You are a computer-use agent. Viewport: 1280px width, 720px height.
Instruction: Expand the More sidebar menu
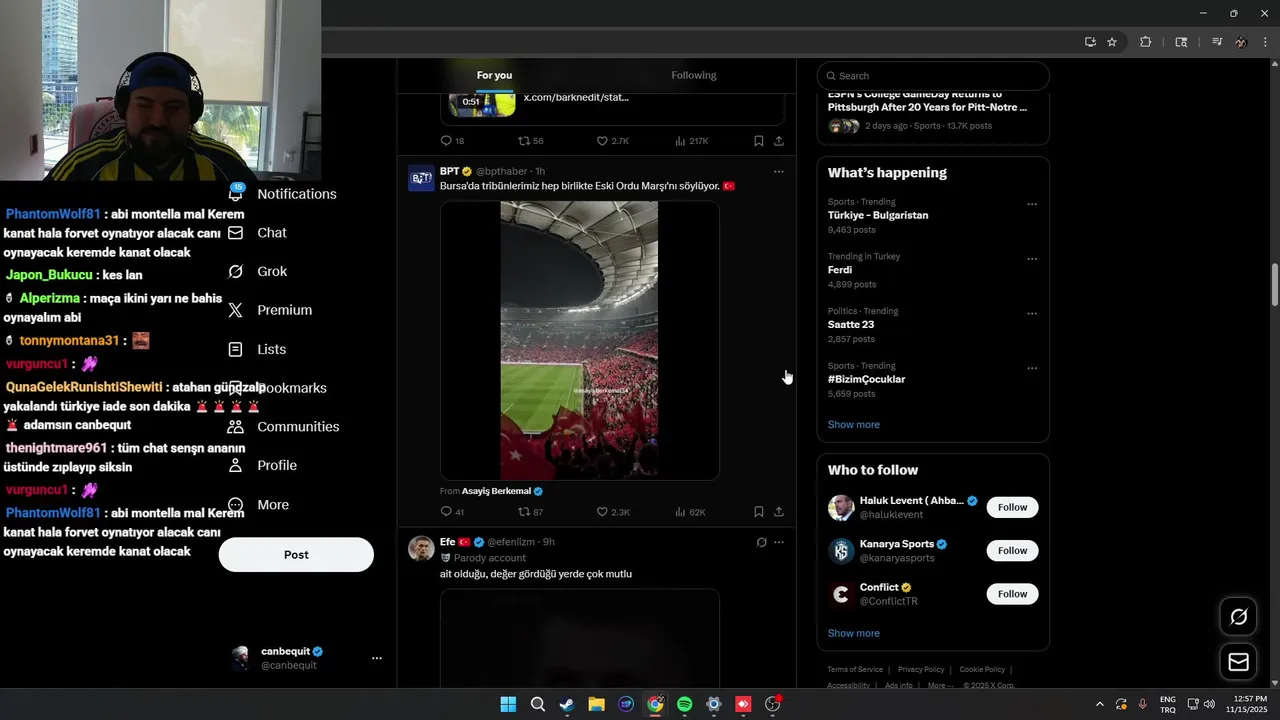(258, 505)
